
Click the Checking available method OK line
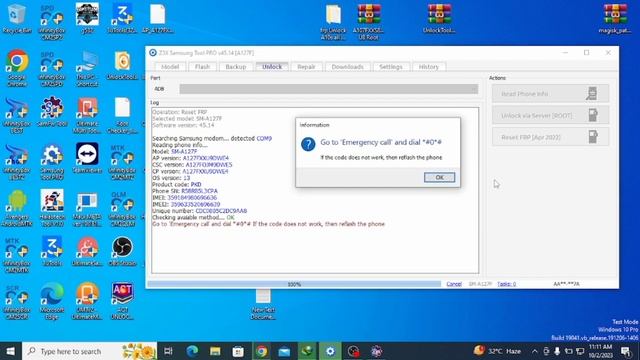(x=193, y=218)
